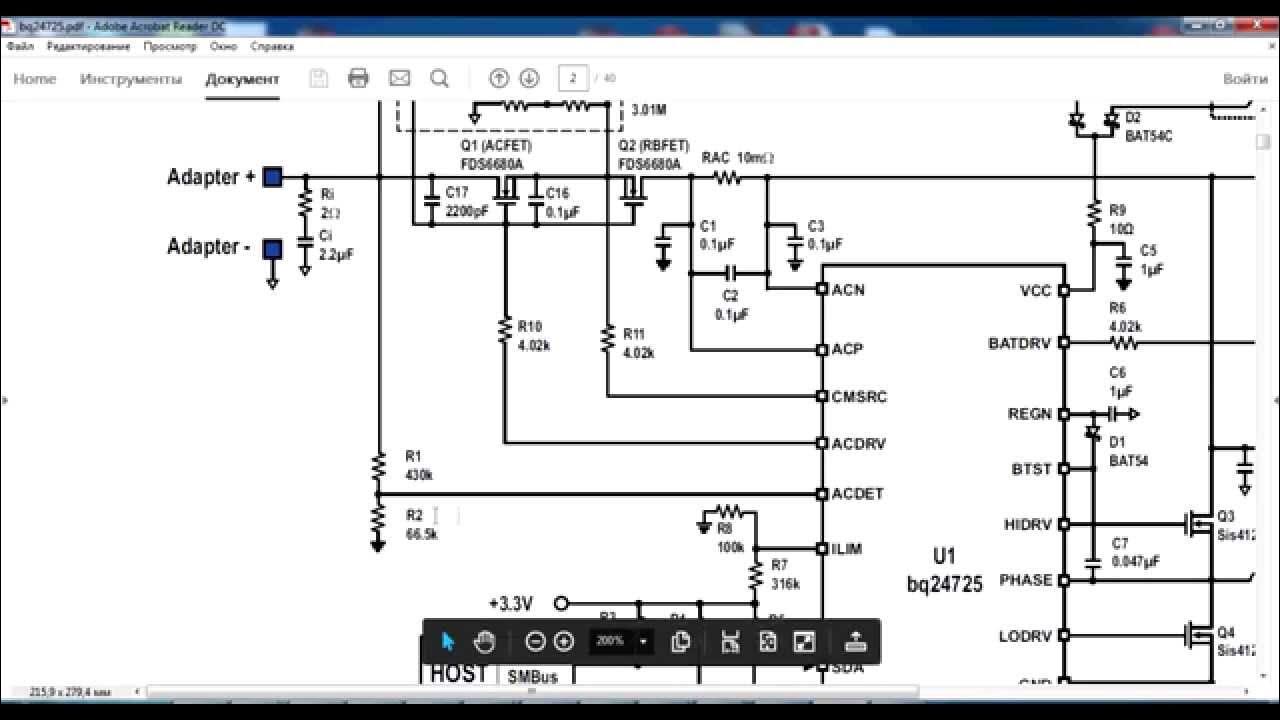The height and width of the screenshot is (720, 1280).
Task: Click the 'R7 316k' resistor label
Action: 785,574
